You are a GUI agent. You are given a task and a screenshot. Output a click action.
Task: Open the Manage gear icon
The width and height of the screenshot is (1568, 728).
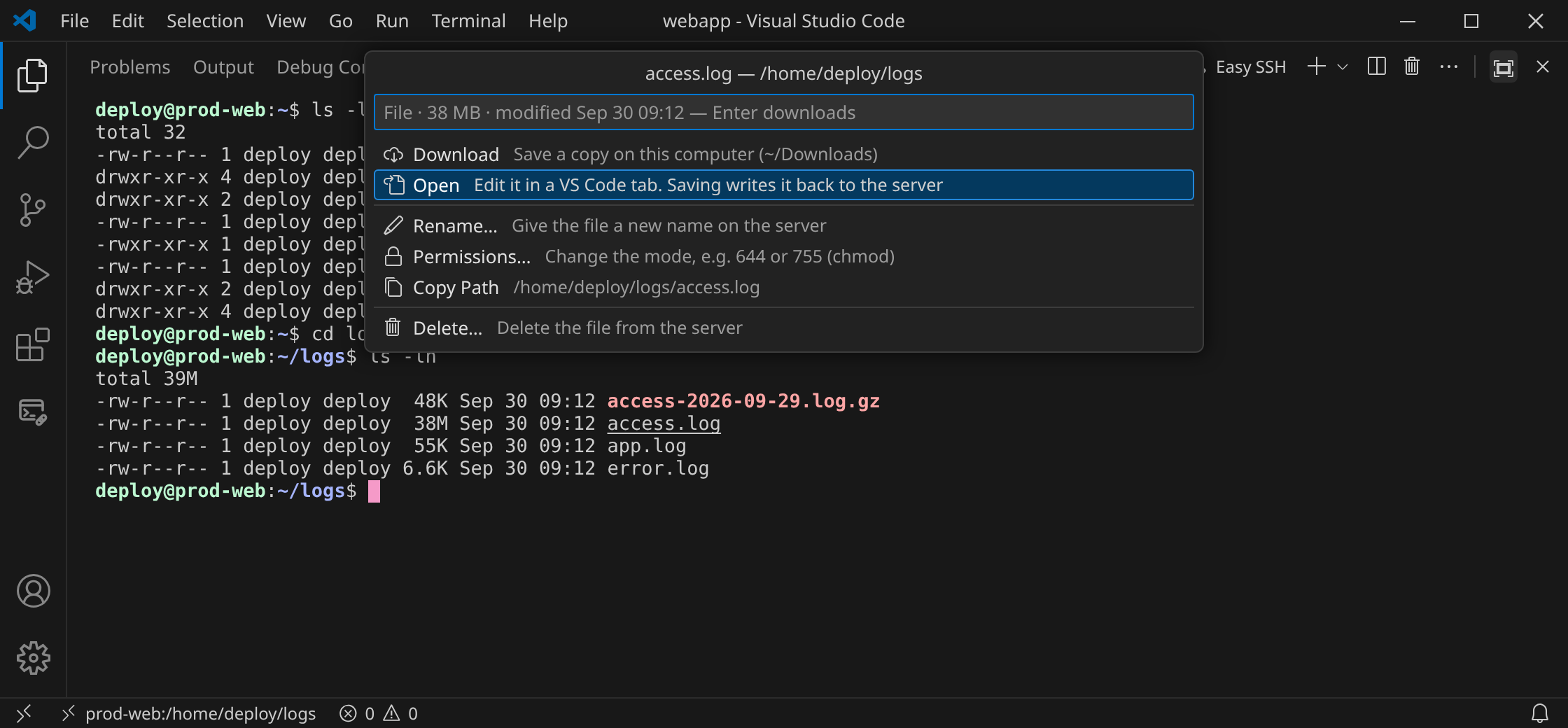pyautogui.click(x=33, y=658)
